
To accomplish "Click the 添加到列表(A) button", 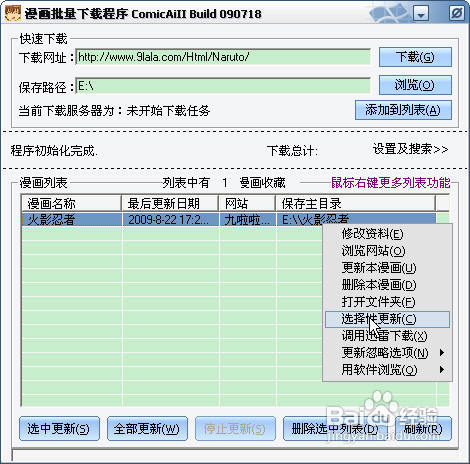I will pos(403,110).
